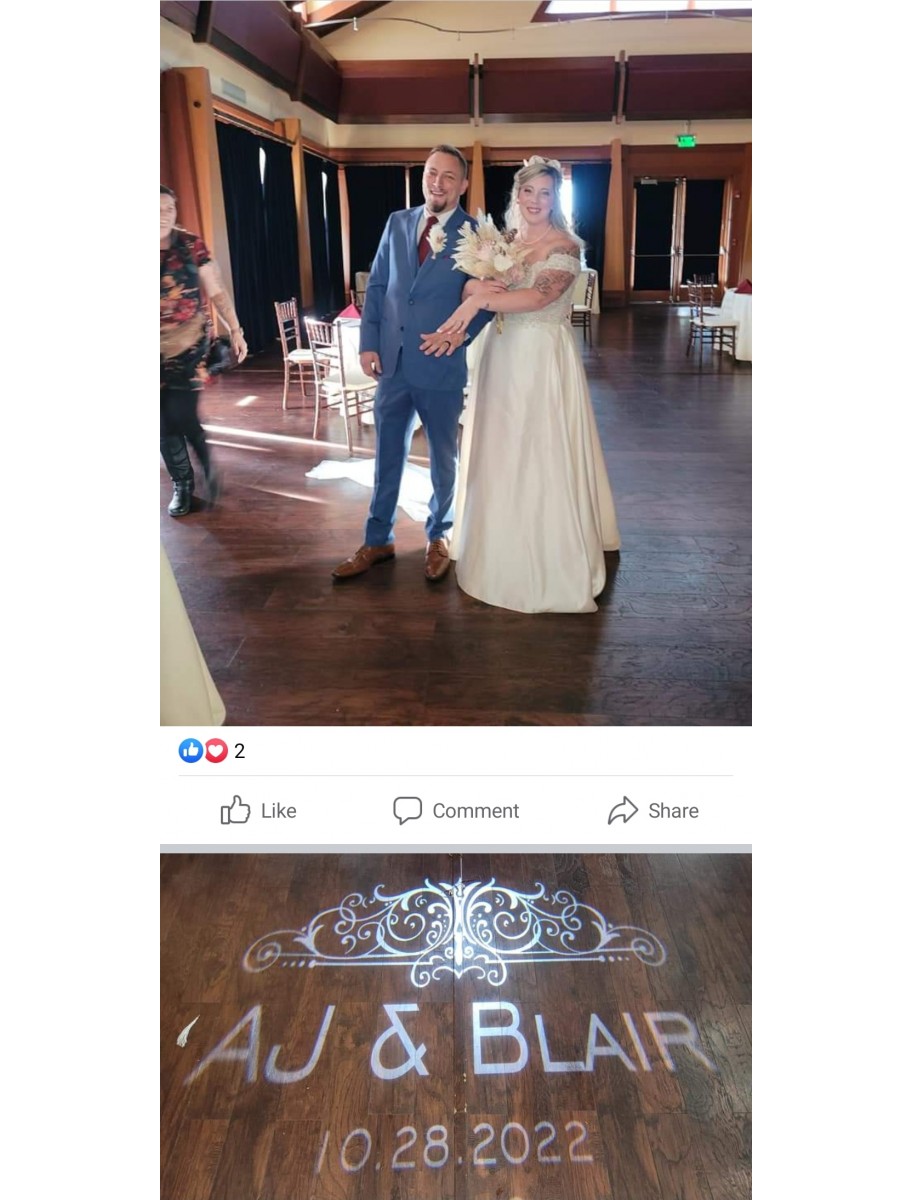Click the green exit sign in the photo
The height and width of the screenshot is (1200, 912).
686,141
